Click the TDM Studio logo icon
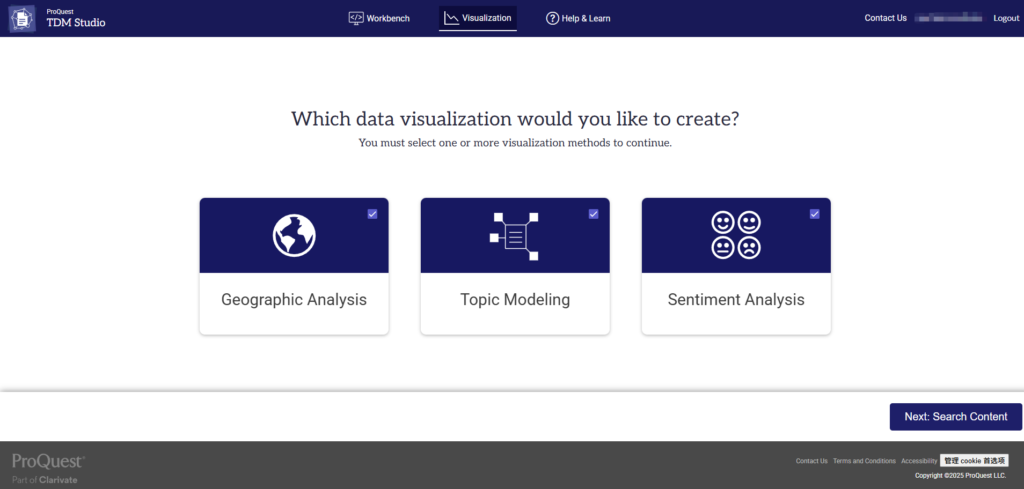The image size is (1024, 489). pyautogui.click(x=22, y=18)
